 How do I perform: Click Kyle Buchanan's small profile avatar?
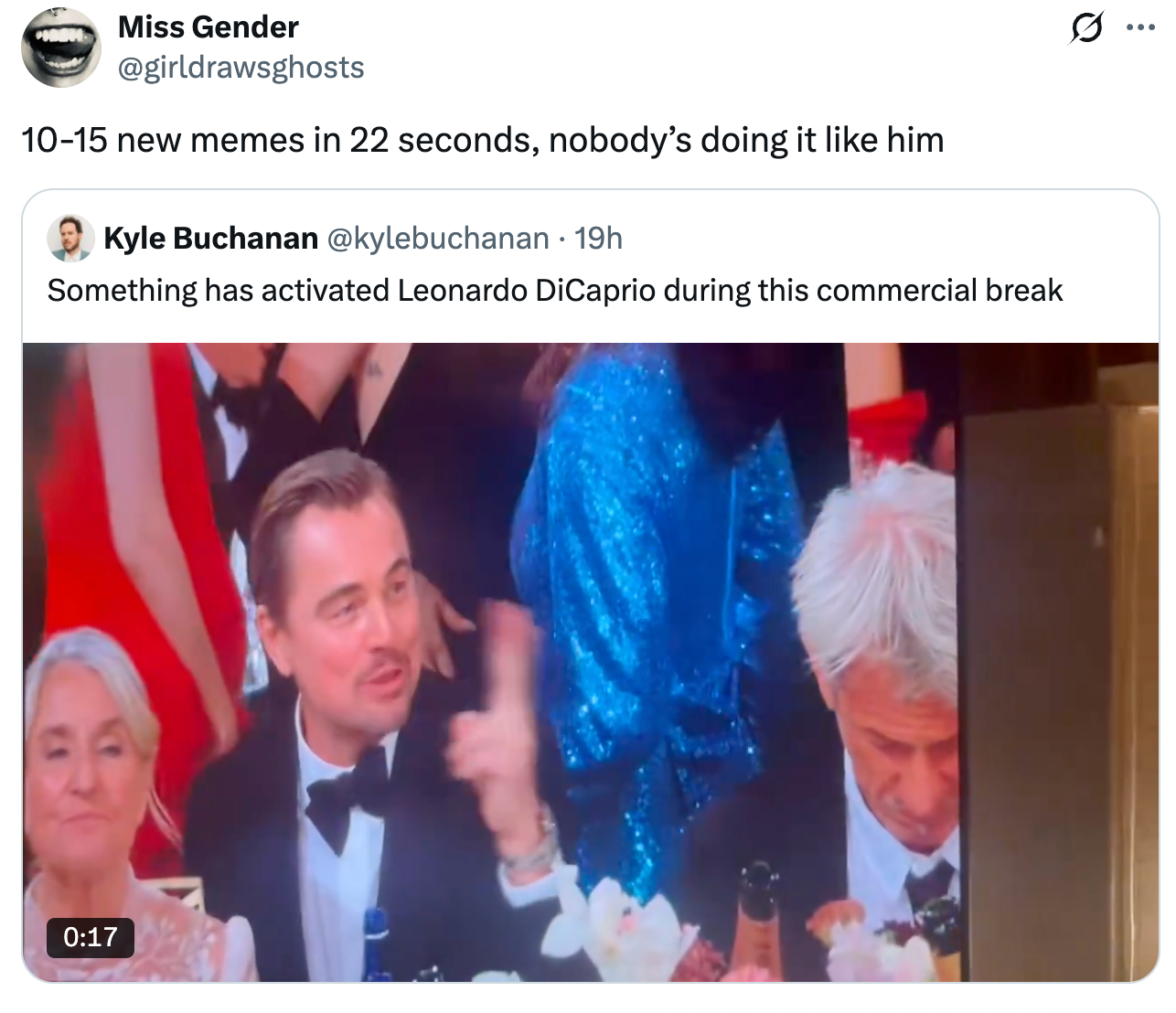coord(70,239)
